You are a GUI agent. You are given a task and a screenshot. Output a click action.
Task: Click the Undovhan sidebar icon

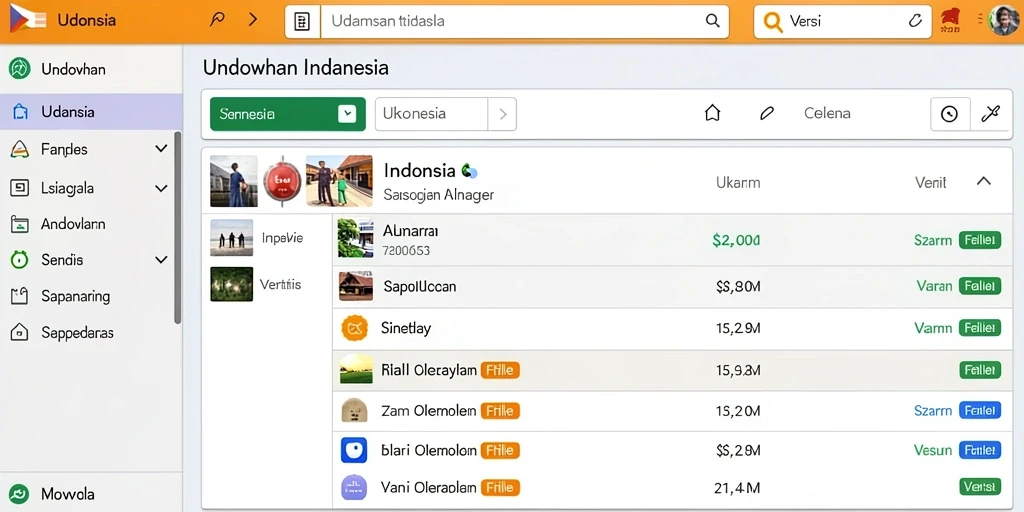[20, 69]
